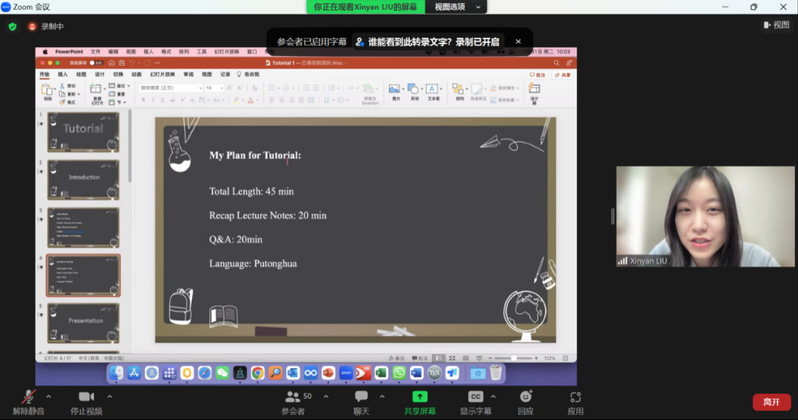
Task: Click the green share screen icon
Action: pyautogui.click(x=419, y=397)
